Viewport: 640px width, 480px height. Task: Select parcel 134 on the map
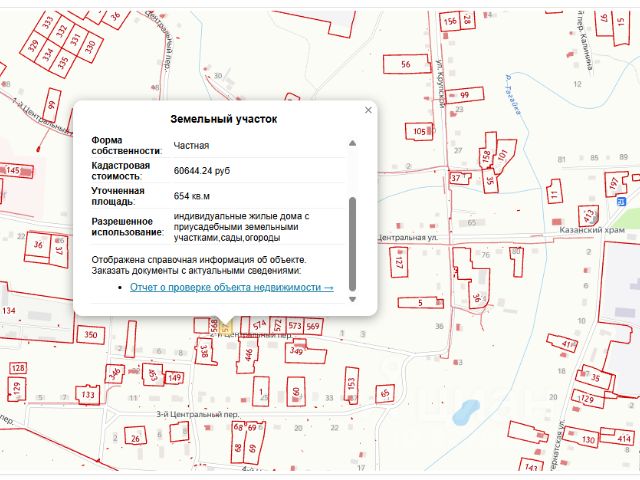9,311
